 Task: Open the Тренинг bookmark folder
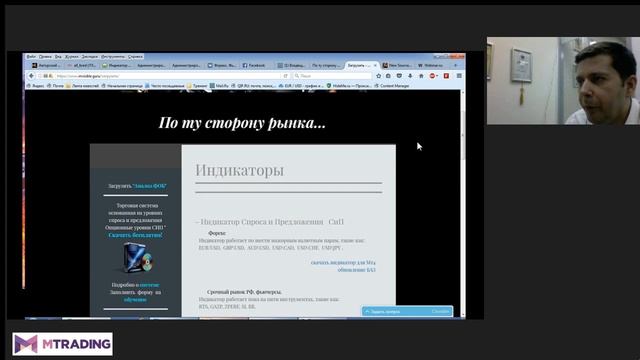tap(197, 86)
